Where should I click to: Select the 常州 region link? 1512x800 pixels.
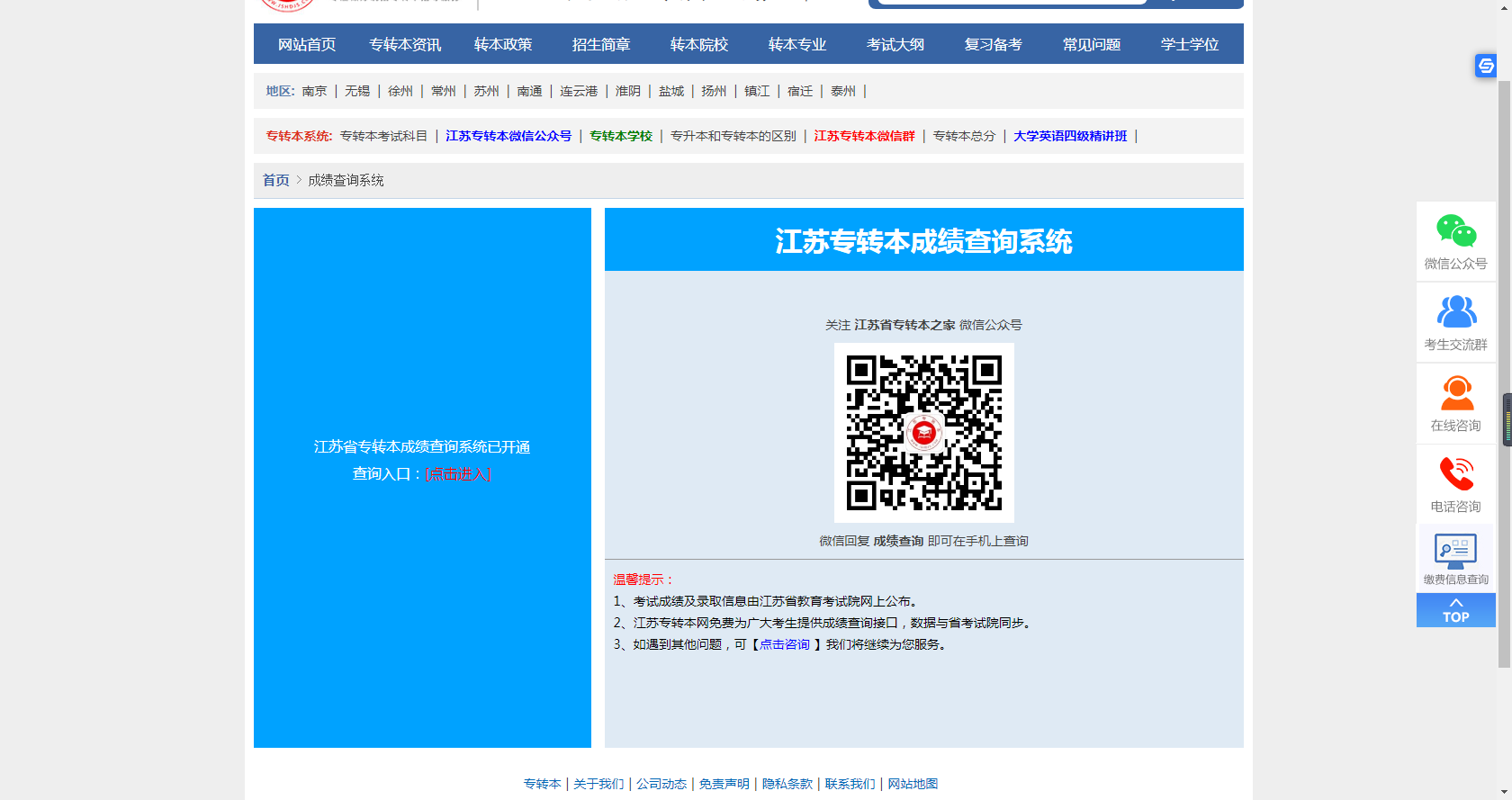[x=444, y=91]
